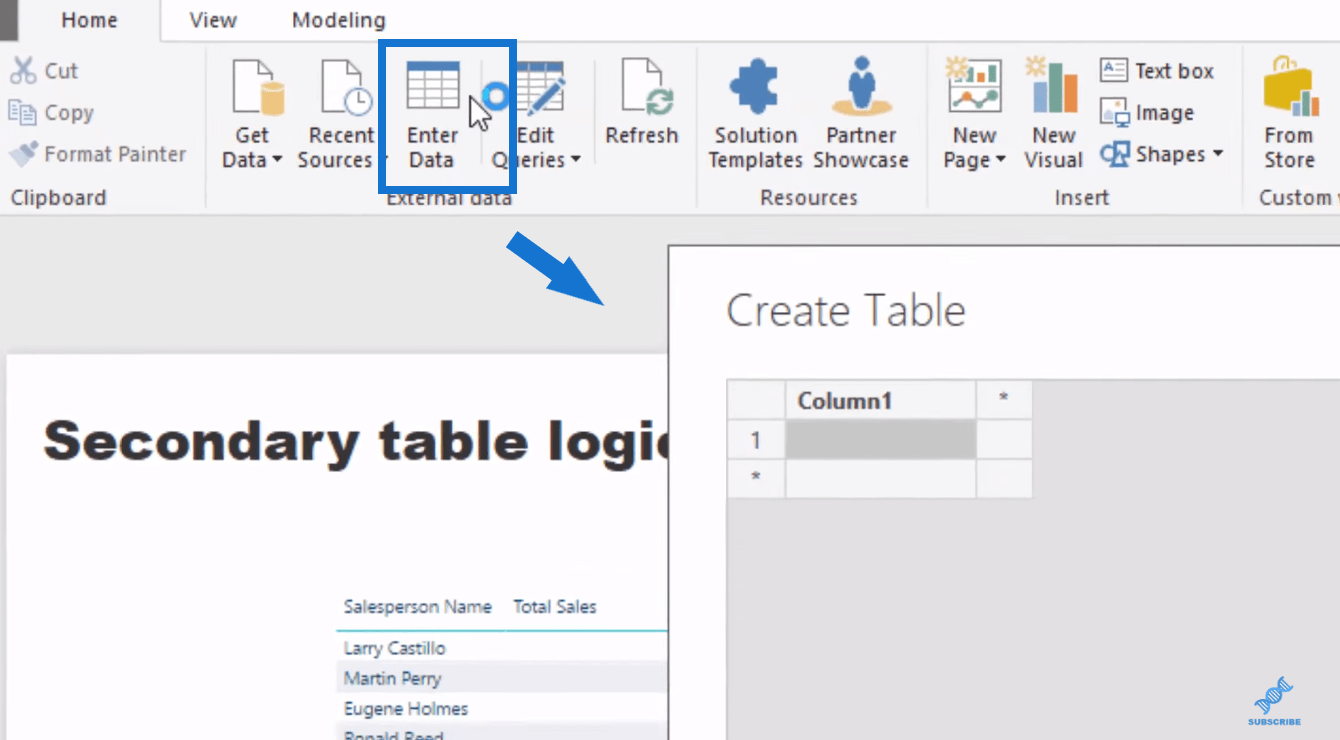The image size is (1340, 740).
Task: Click the Create Table dialog title
Action: tap(846, 311)
